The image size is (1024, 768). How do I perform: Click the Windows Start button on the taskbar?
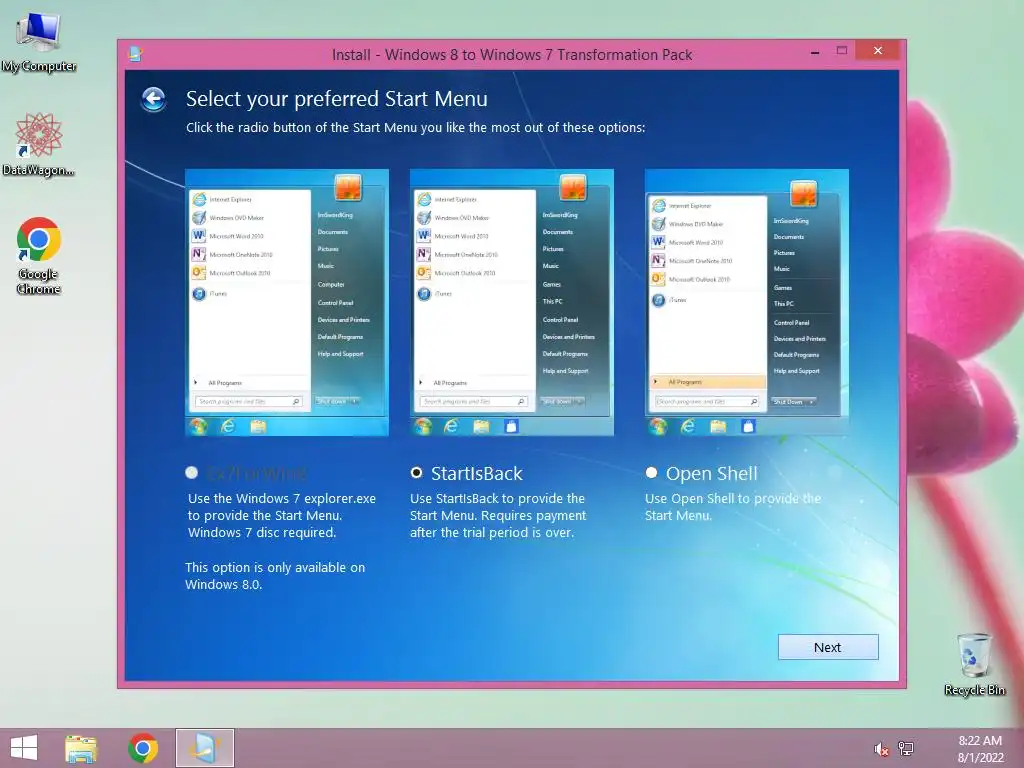pos(24,748)
